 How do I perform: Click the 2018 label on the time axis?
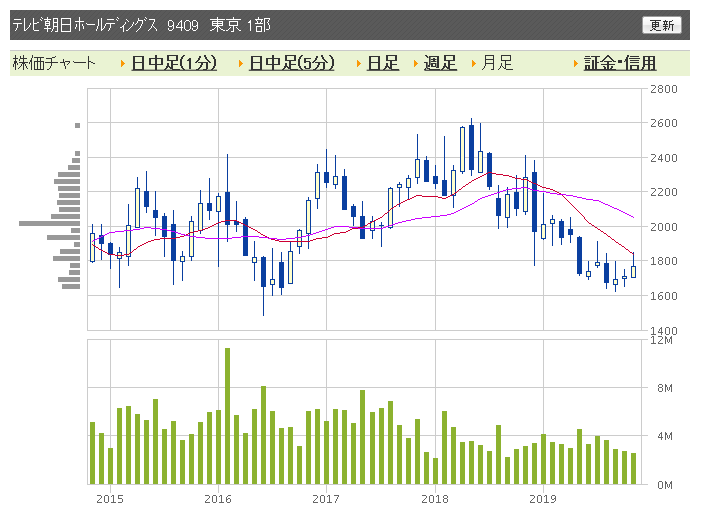pyautogui.click(x=434, y=499)
